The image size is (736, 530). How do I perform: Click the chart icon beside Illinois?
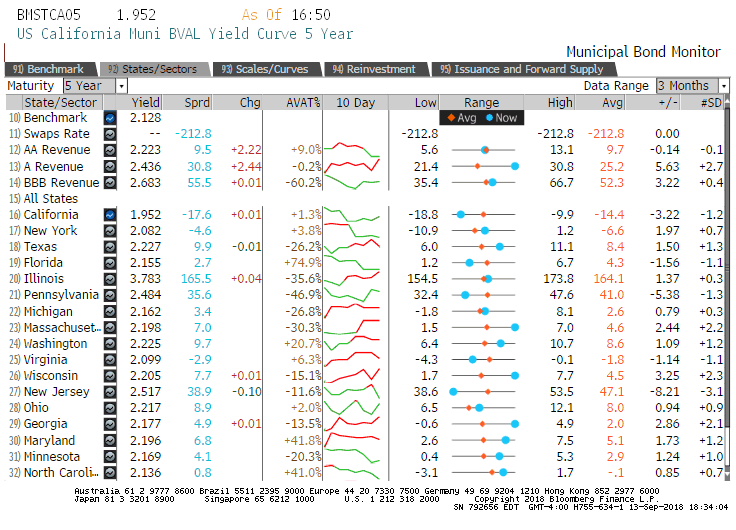(x=110, y=279)
